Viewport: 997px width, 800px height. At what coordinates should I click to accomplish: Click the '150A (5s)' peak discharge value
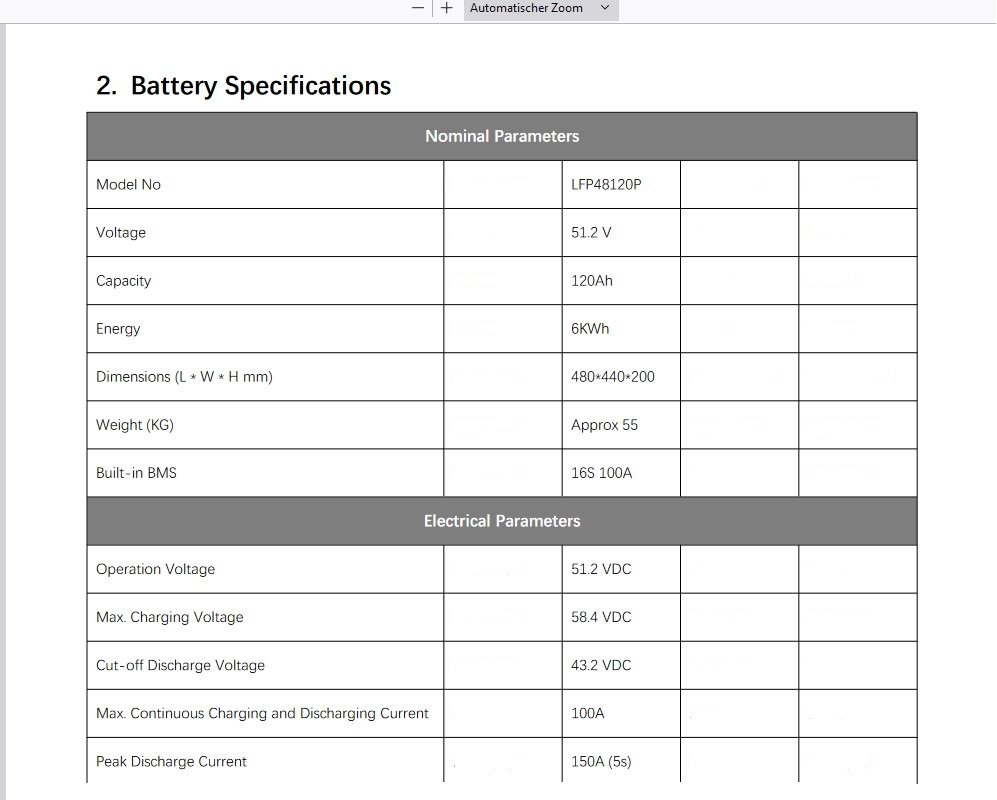(601, 761)
